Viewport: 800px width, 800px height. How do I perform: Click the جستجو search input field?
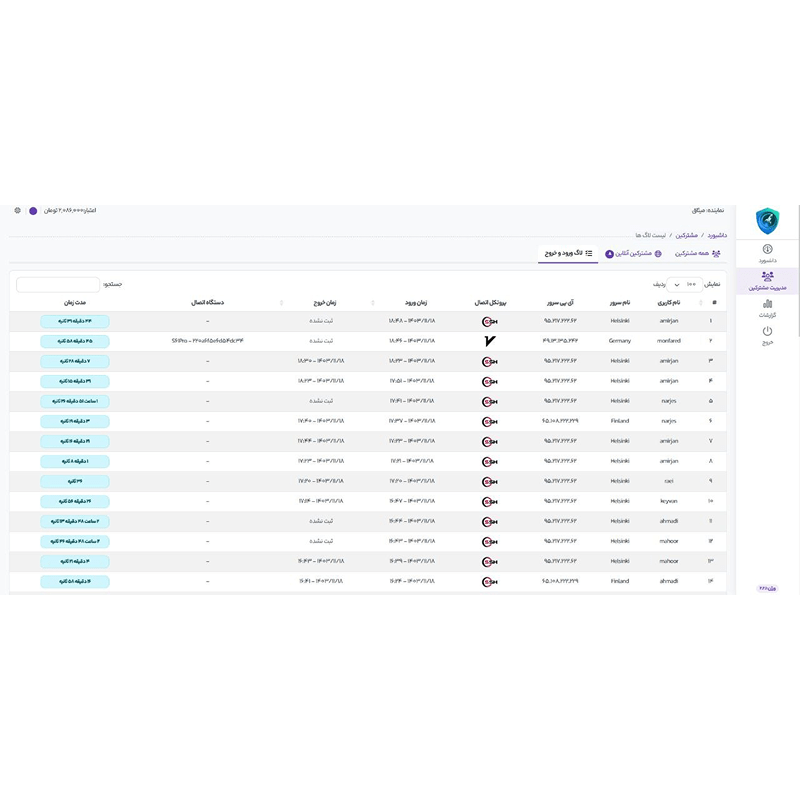tap(58, 284)
